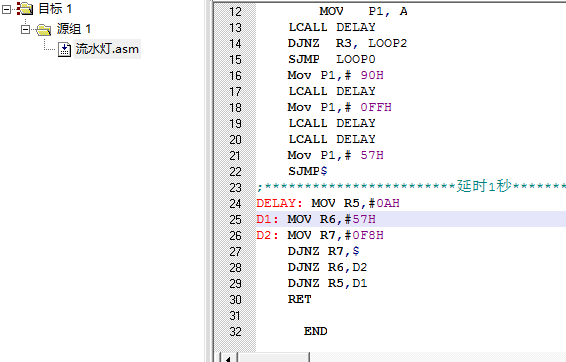Click the 源组 1 folder icon
The height and width of the screenshot is (362, 566).
pos(44,29)
